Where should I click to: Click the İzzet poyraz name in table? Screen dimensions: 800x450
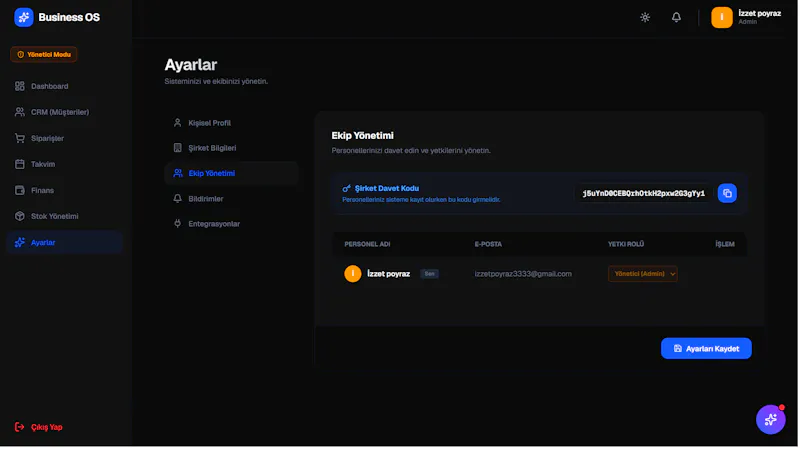click(389, 274)
